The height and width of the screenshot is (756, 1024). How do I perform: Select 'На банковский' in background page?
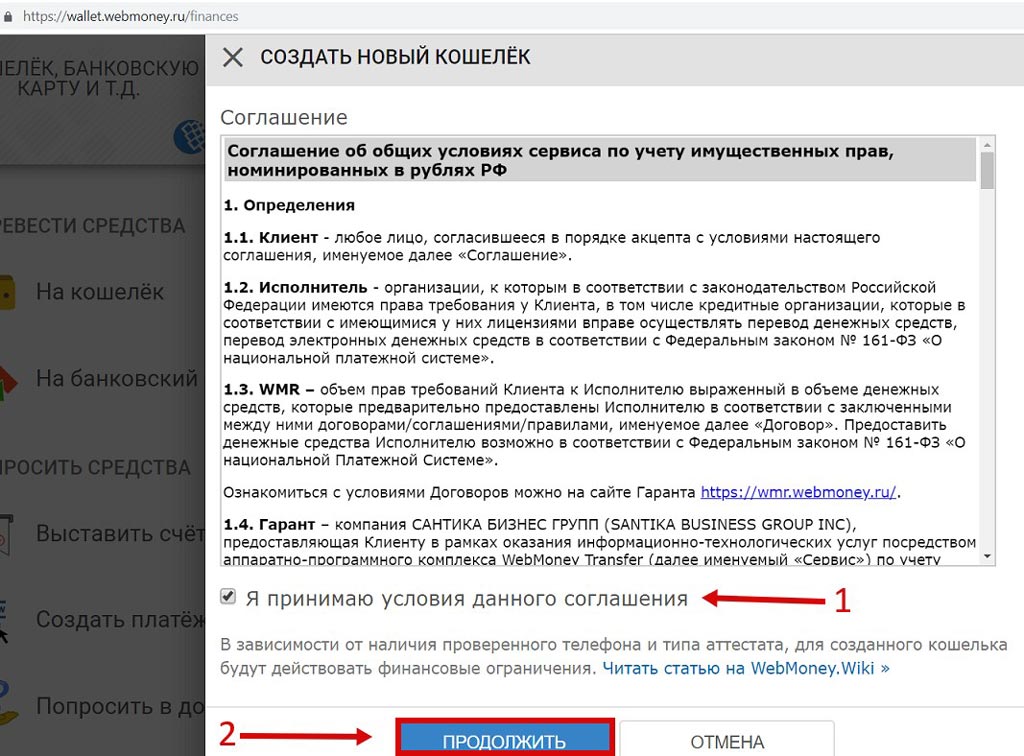pos(116,378)
